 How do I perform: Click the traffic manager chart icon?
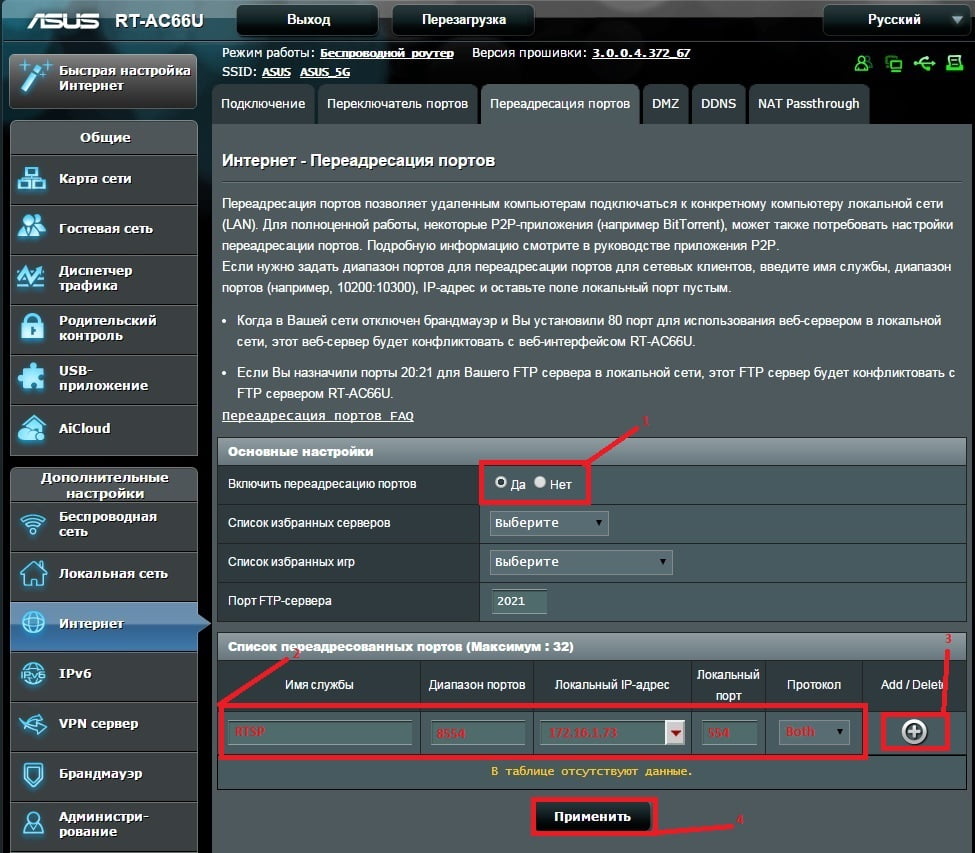tap(32, 277)
